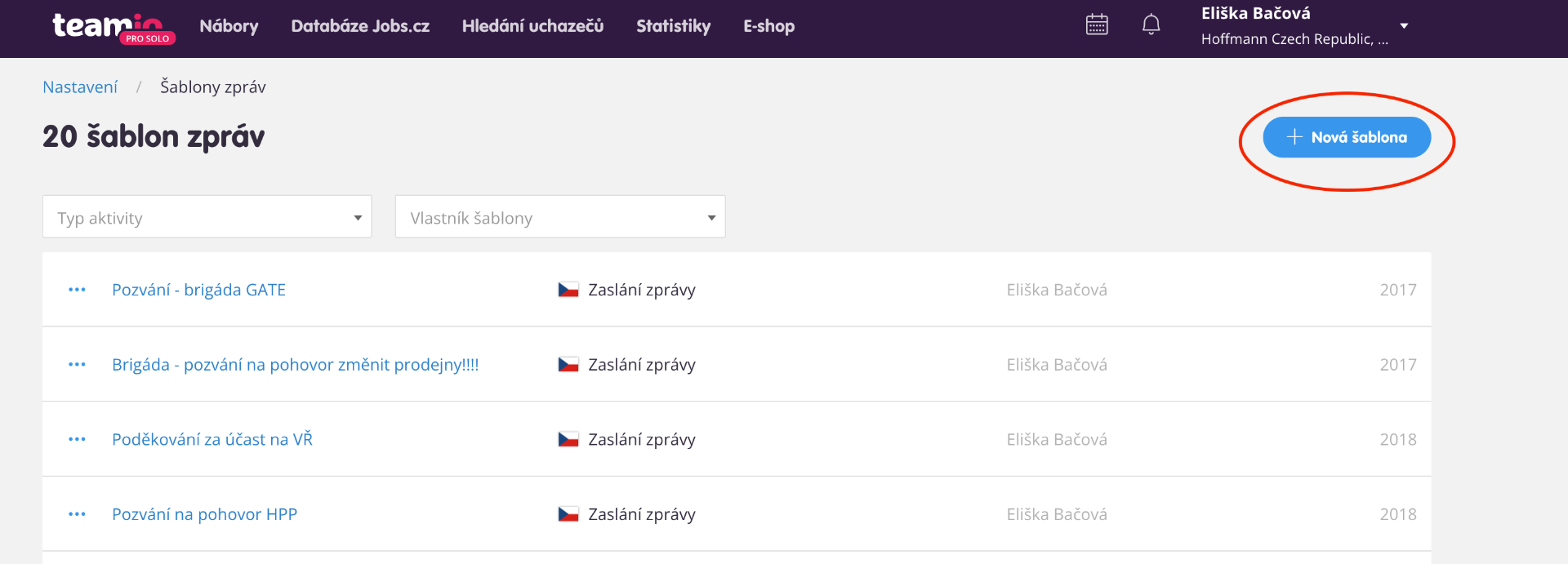This screenshot has height=564, width=1568.
Task: Select Hledání uchazečů in top navigation
Action: pyautogui.click(x=532, y=26)
